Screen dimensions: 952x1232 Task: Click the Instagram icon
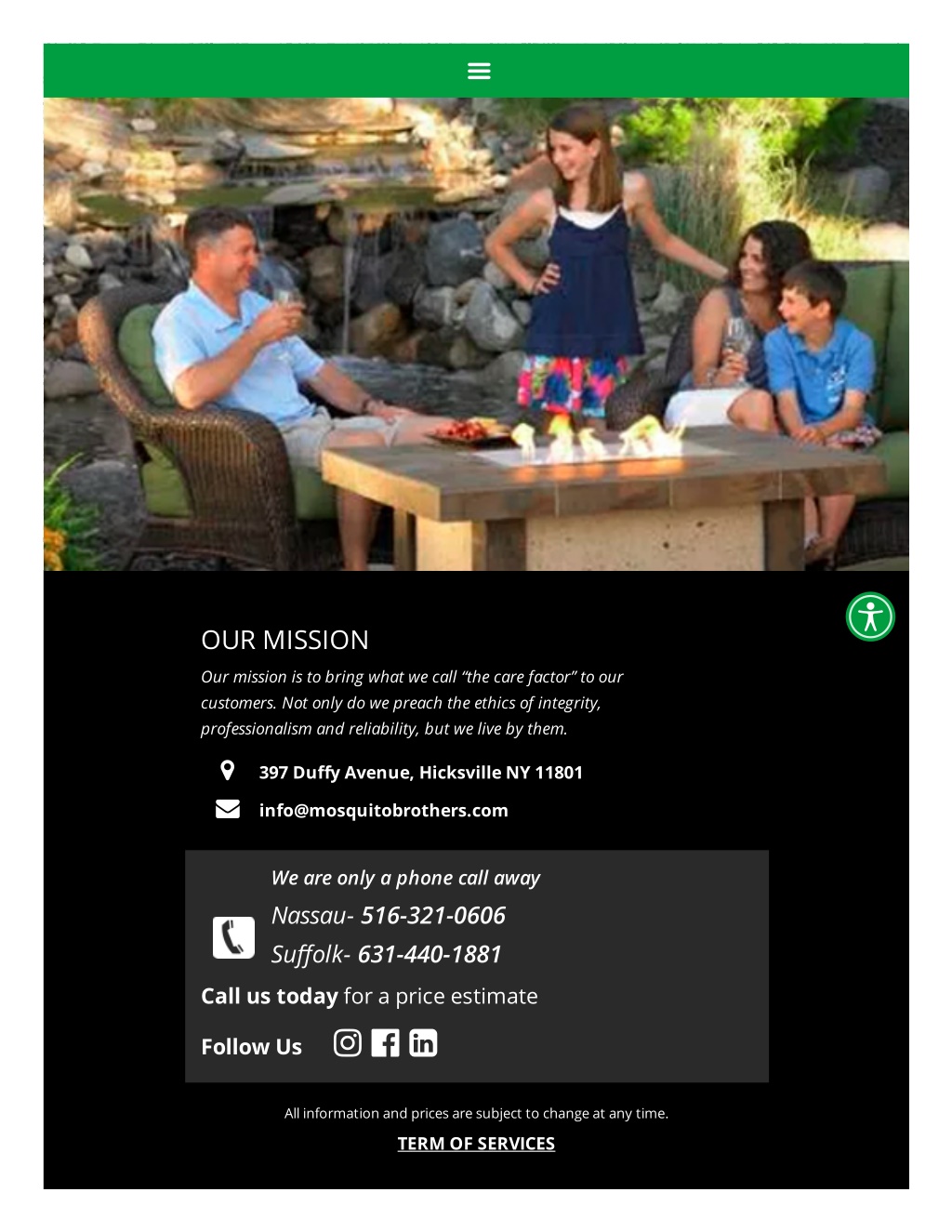(x=348, y=1043)
